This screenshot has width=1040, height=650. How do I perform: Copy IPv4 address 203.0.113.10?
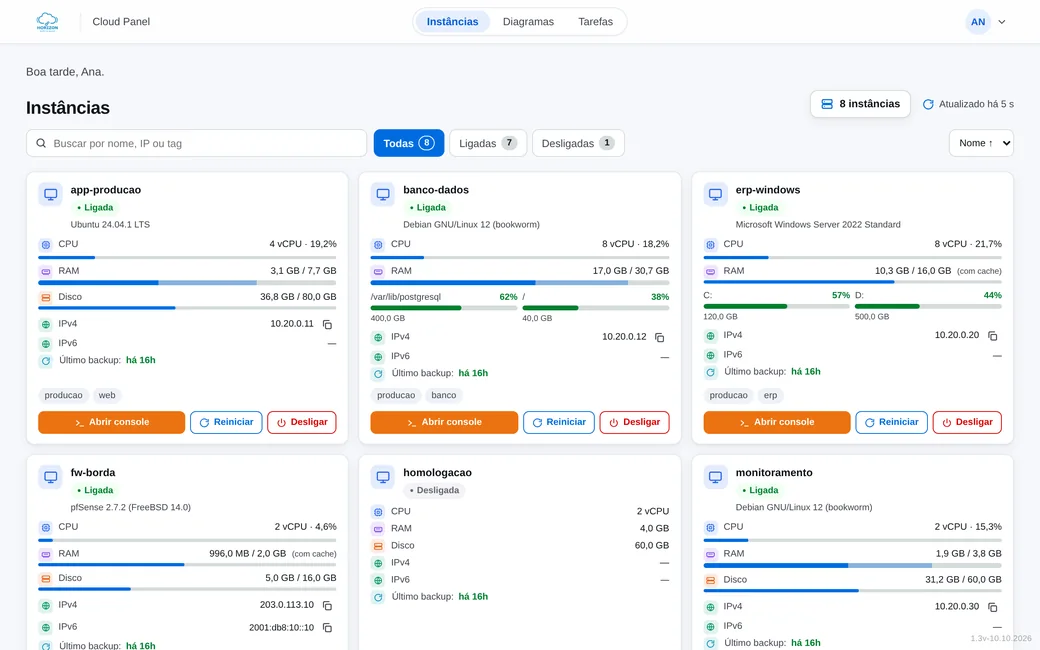pyautogui.click(x=327, y=606)
